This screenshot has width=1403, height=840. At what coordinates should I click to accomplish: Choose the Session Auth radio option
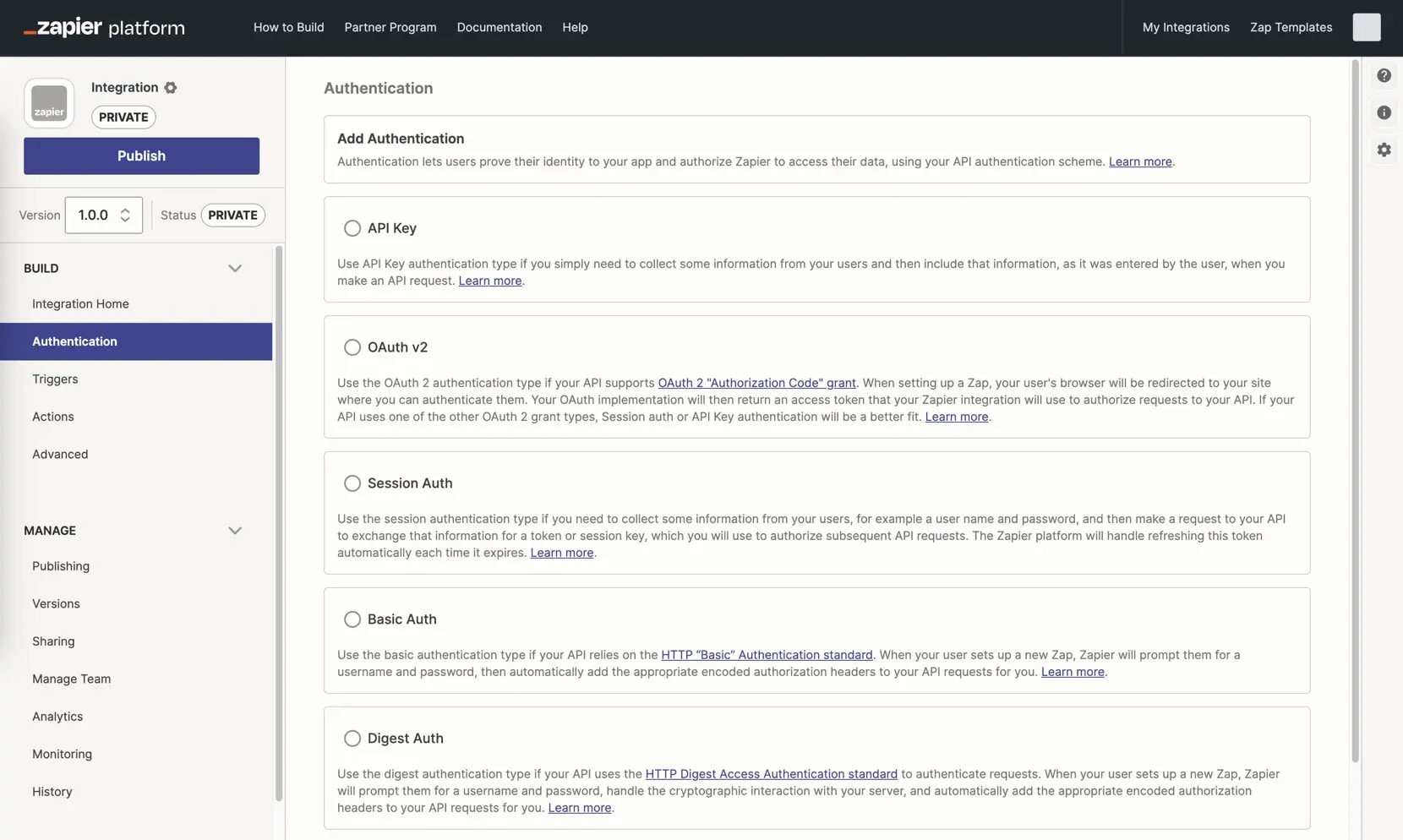pos(352,483)
